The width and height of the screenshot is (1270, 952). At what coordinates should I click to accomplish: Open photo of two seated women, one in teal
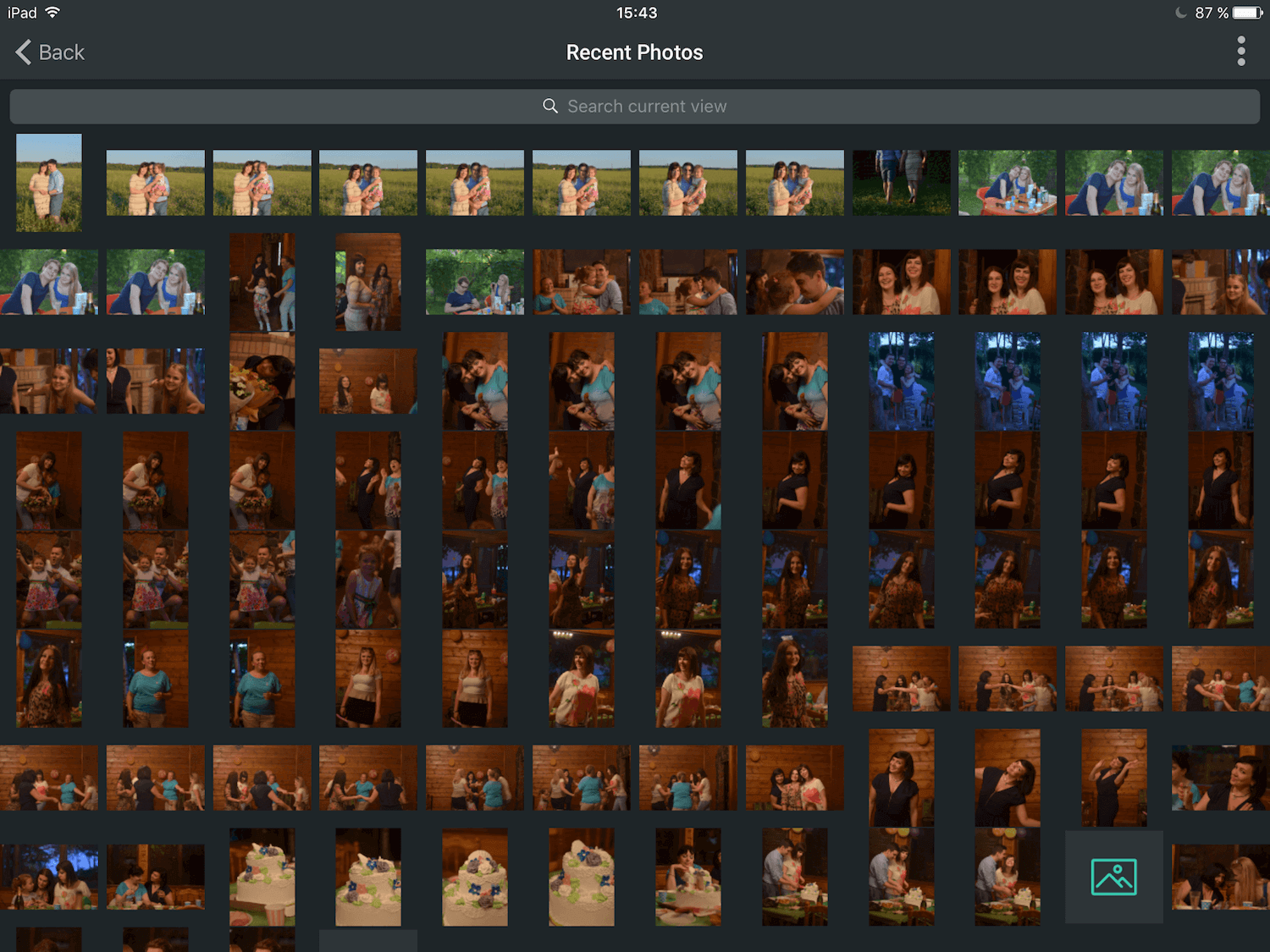[x=156, y=877]
